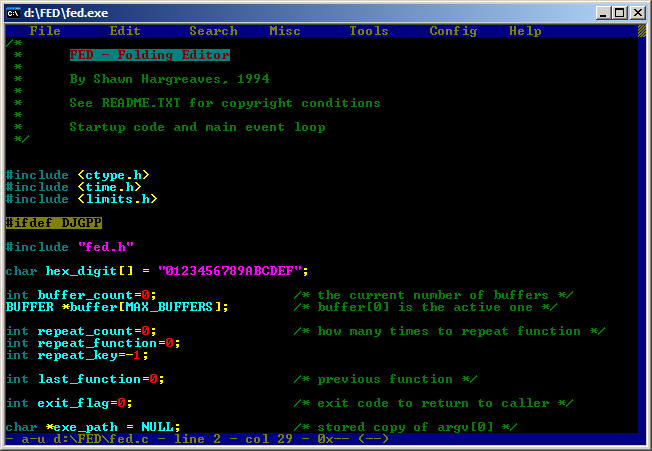This screenshot has height=451, width=652.
Task: Click the hex_digit string "0123456789ABCDEF"
Action: (232, 271)
